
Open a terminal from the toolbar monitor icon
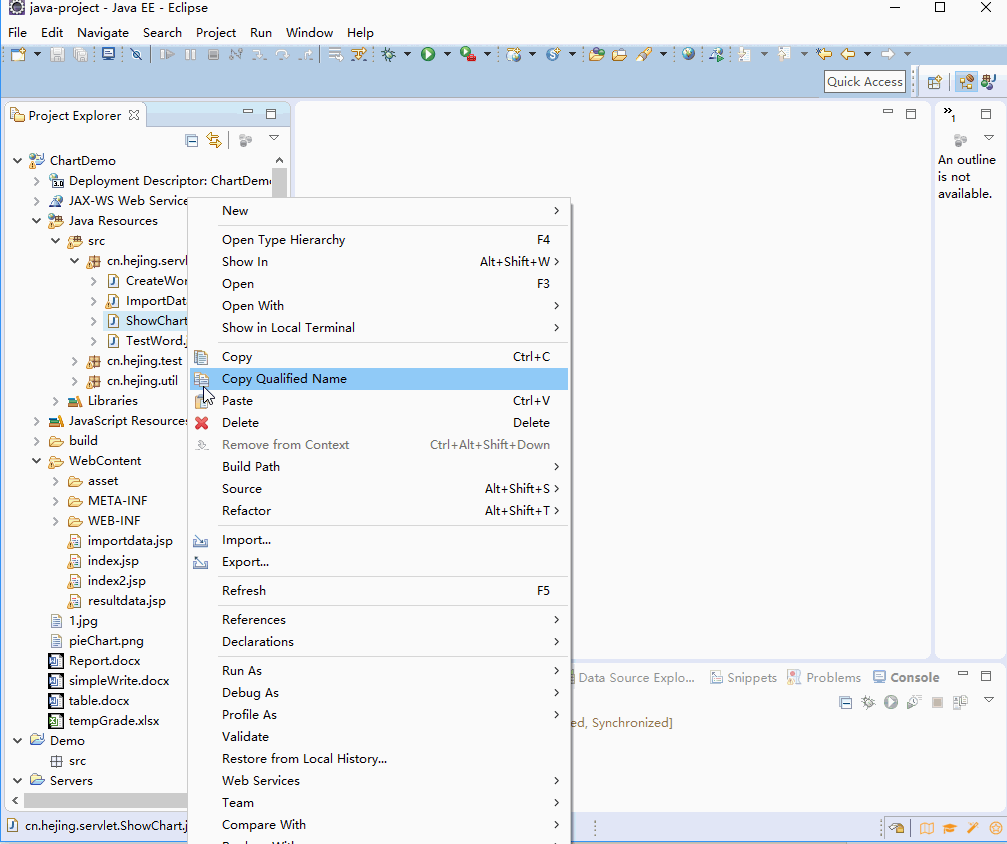(x=108, y=55)
